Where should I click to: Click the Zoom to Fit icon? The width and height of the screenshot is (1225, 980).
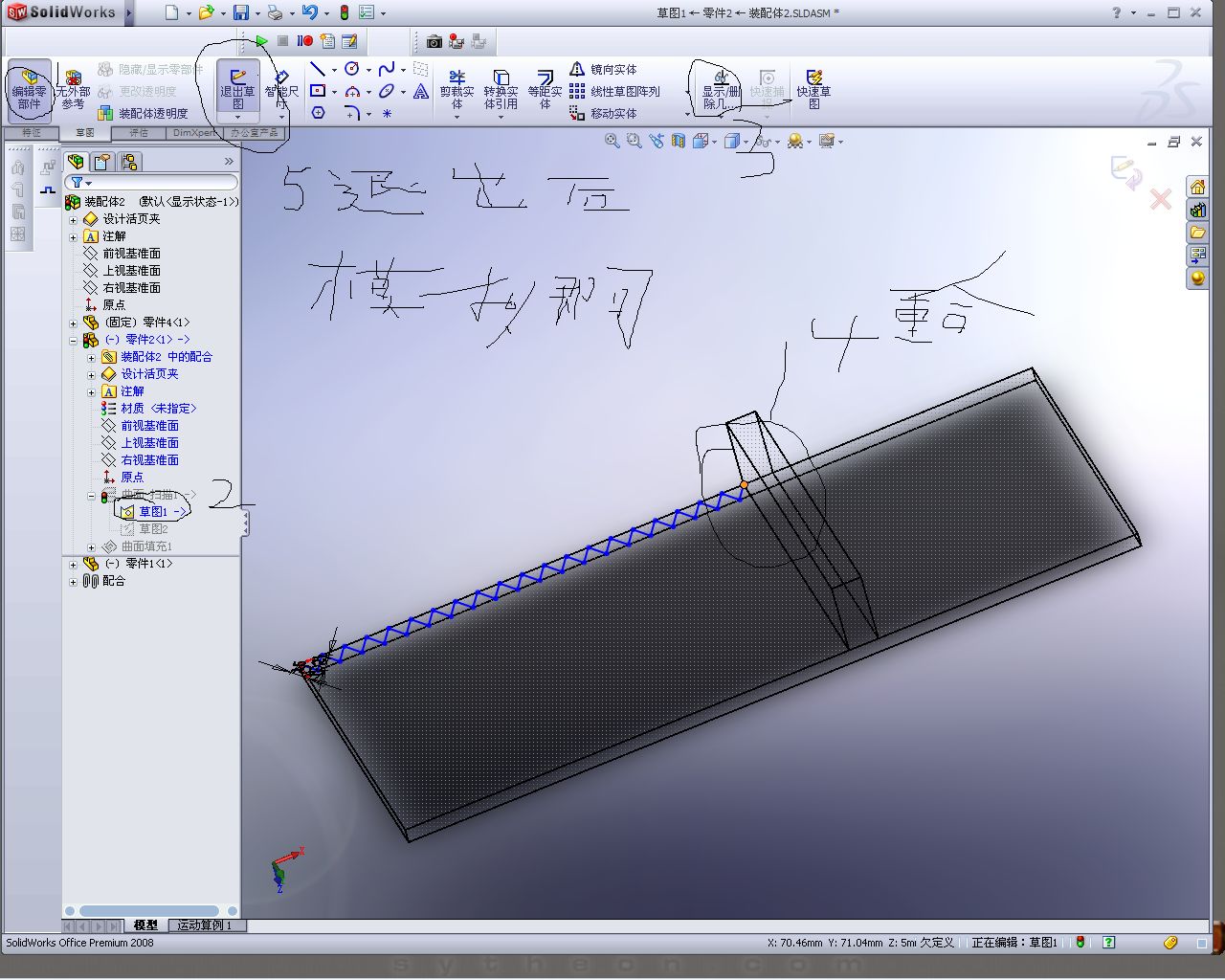click(612, 141)
